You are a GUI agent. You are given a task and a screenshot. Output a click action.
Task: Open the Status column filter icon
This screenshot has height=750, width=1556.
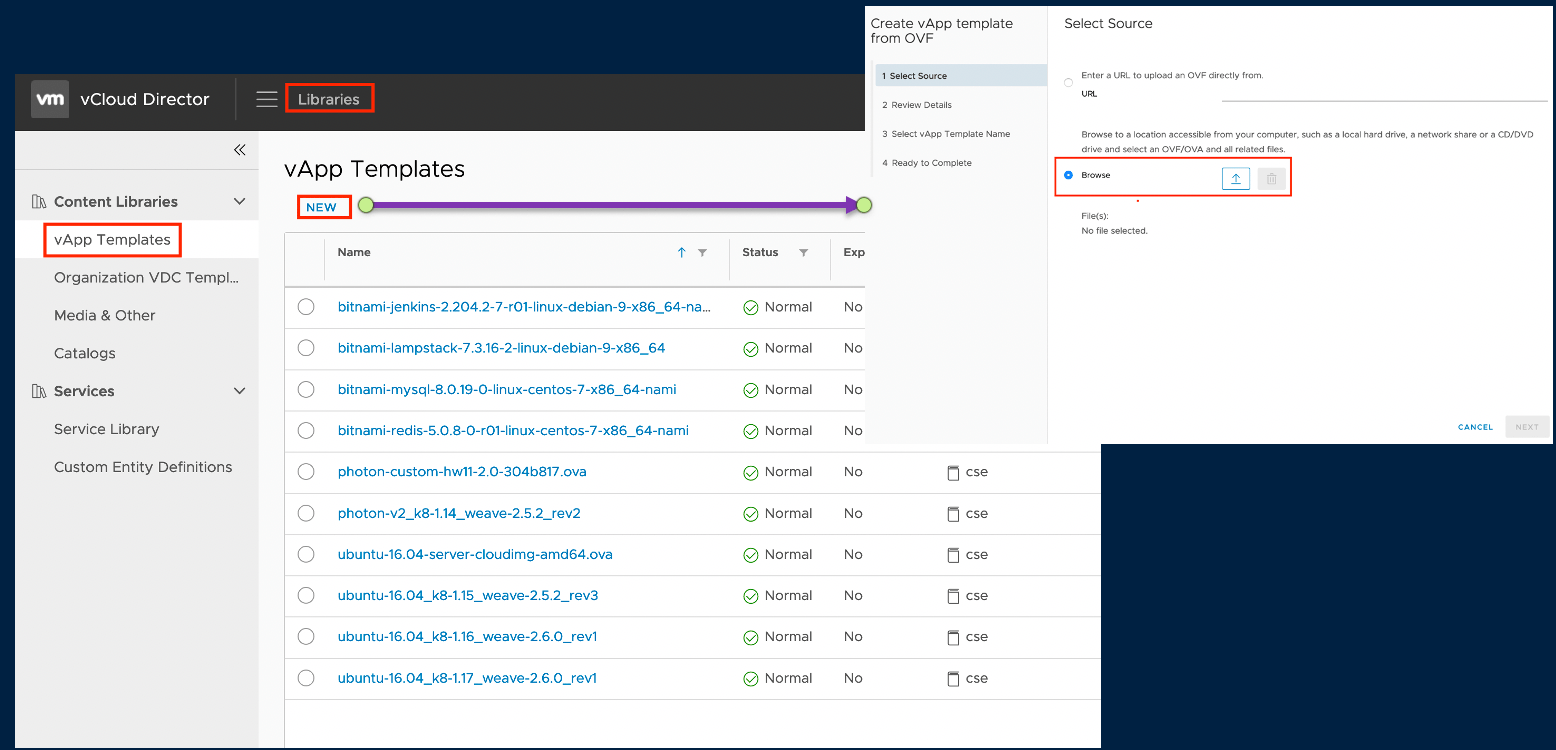[x=803, y=253]
